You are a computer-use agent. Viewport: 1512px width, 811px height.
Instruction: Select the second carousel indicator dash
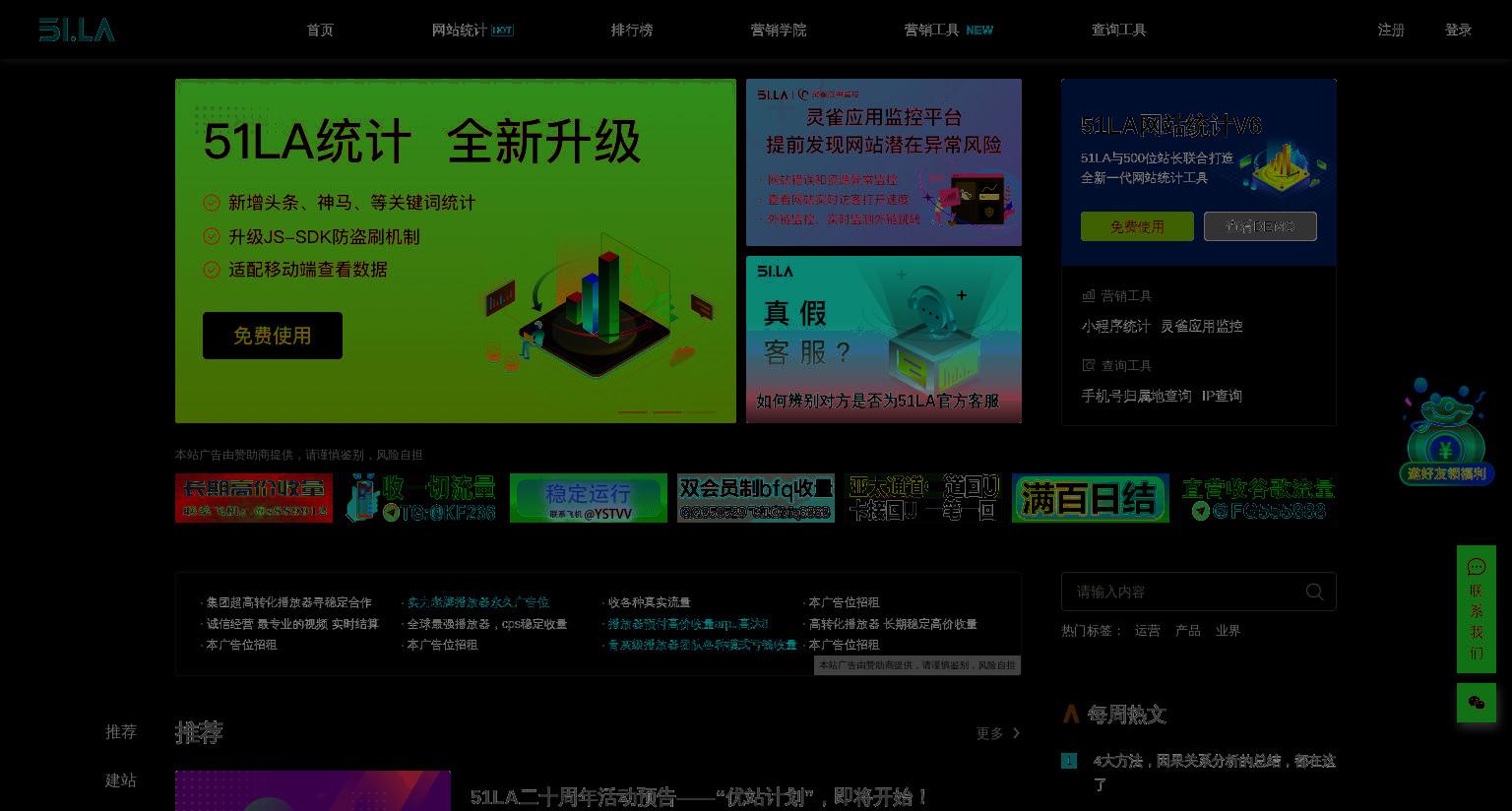667,411
